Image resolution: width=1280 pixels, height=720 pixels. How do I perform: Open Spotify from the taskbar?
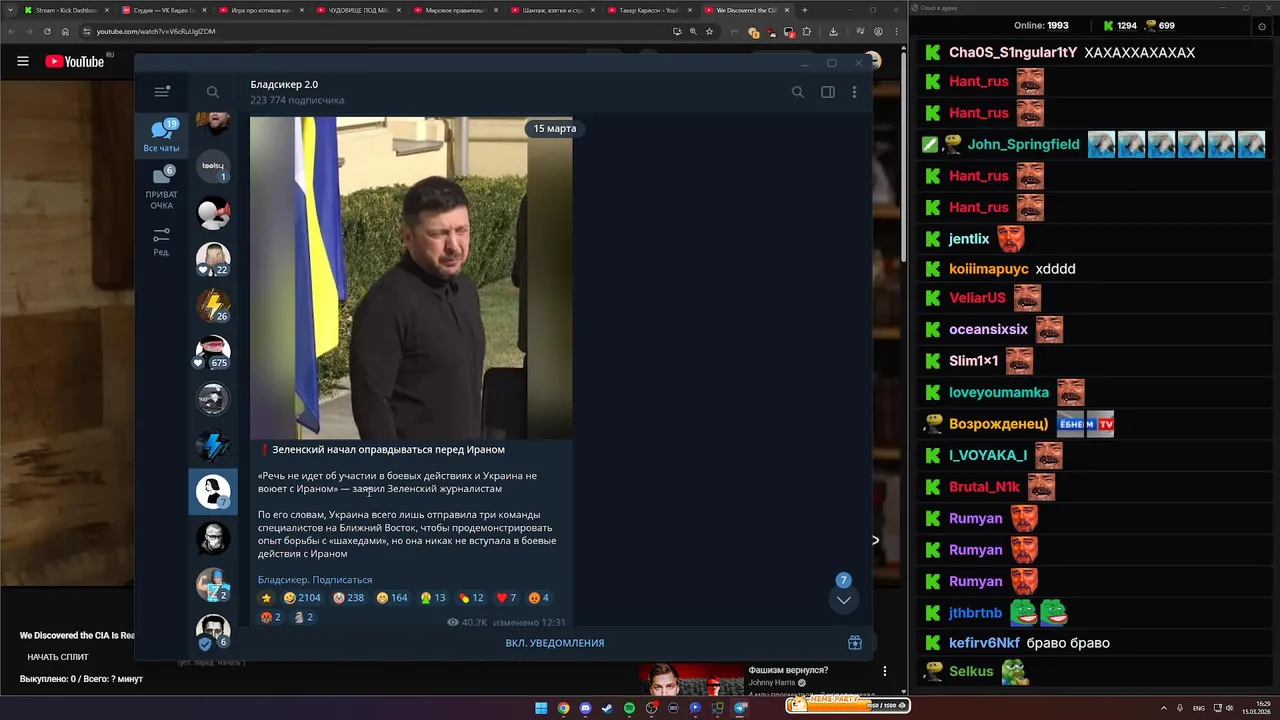click(x=629, y=708)
